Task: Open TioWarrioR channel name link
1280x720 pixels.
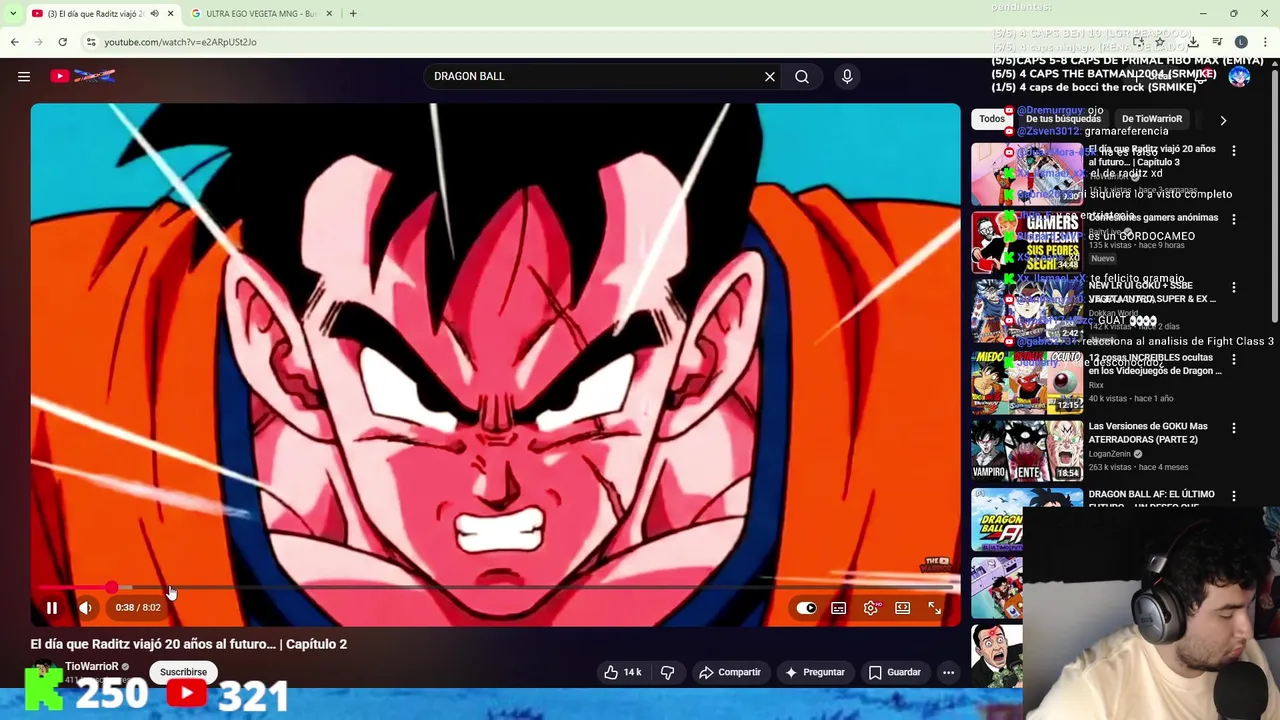Action: tap(92, 666)
